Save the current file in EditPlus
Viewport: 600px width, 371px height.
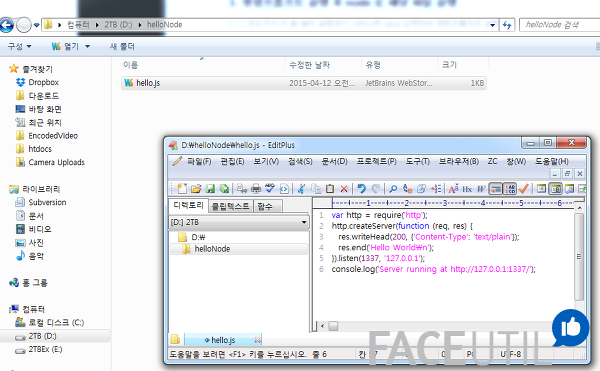(x=210, y=189)
